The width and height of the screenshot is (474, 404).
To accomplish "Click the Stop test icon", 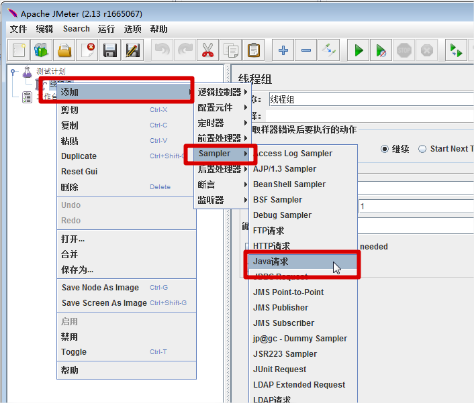I will coord(404,51).
